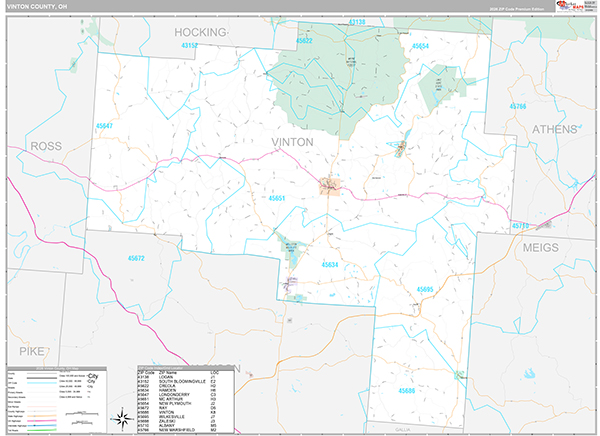Image resolution: width=600 pixels, height=436 pixels.
Task: Click the 'ROSS' county label
Action: click(x=46, y=146)
